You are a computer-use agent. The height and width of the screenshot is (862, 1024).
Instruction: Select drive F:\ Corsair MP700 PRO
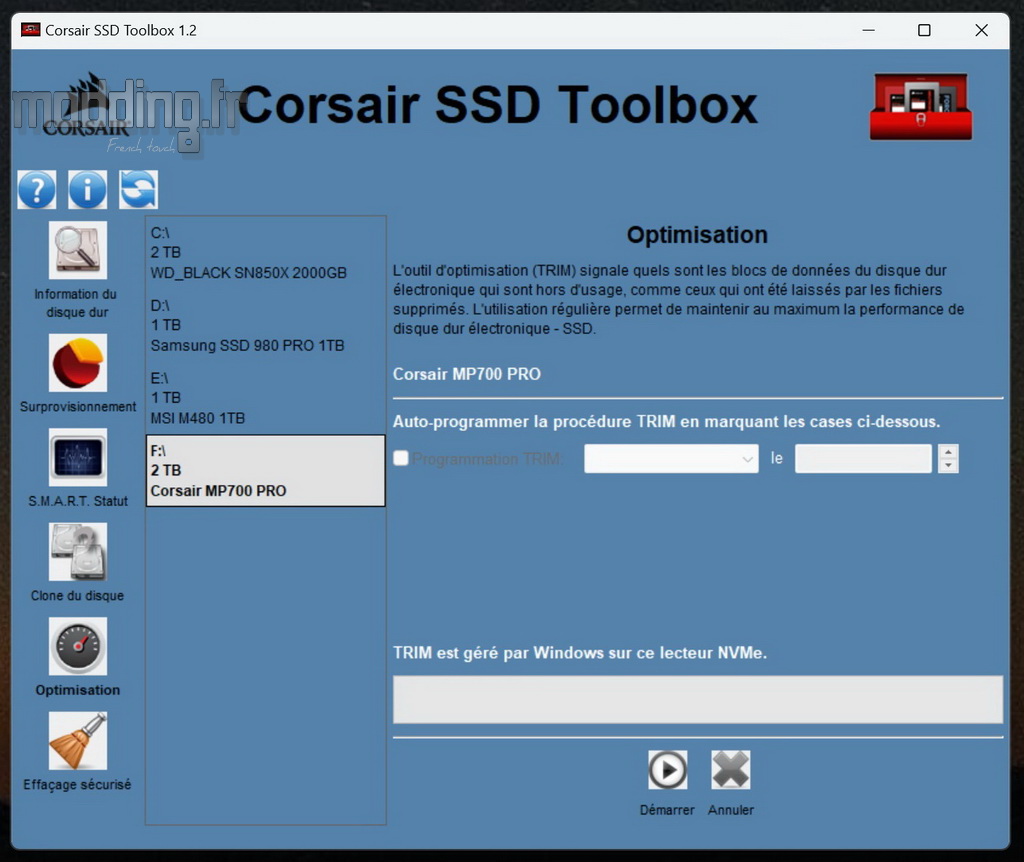click(x=265, y=471)
